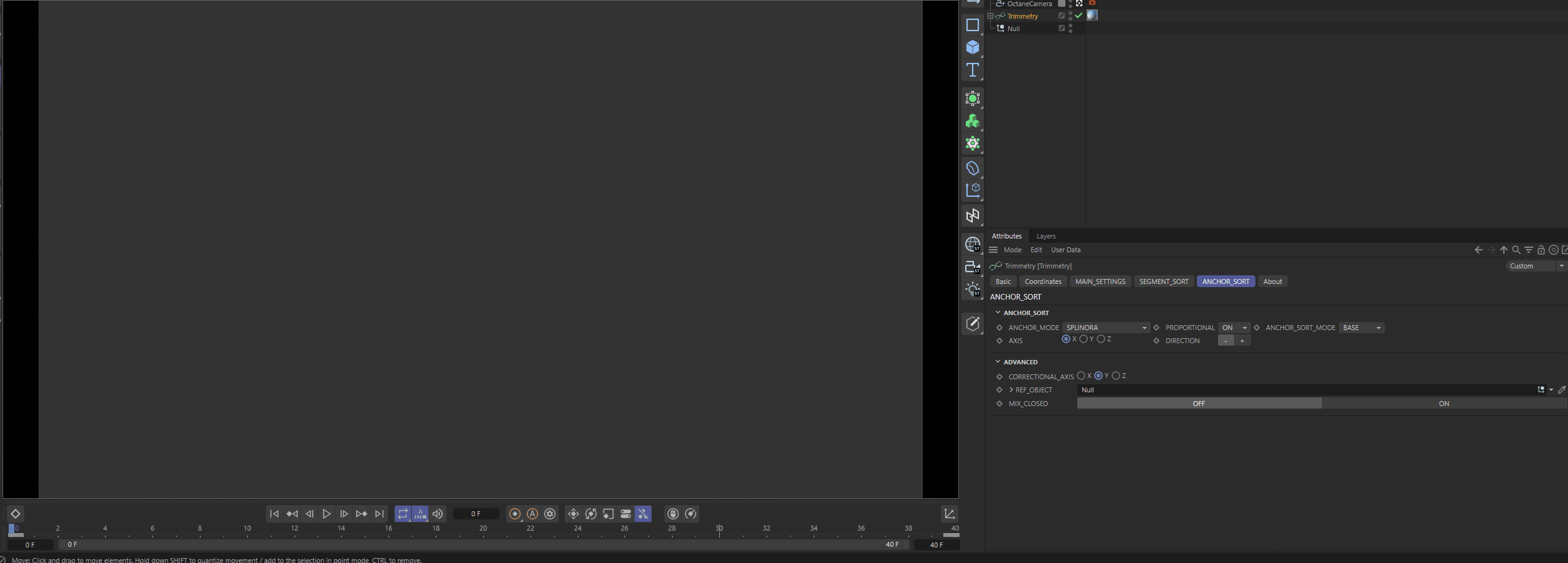Open the About tab
This screenshot has height=563, width=1568.
pyautogui.click(x=1273, y=281)
